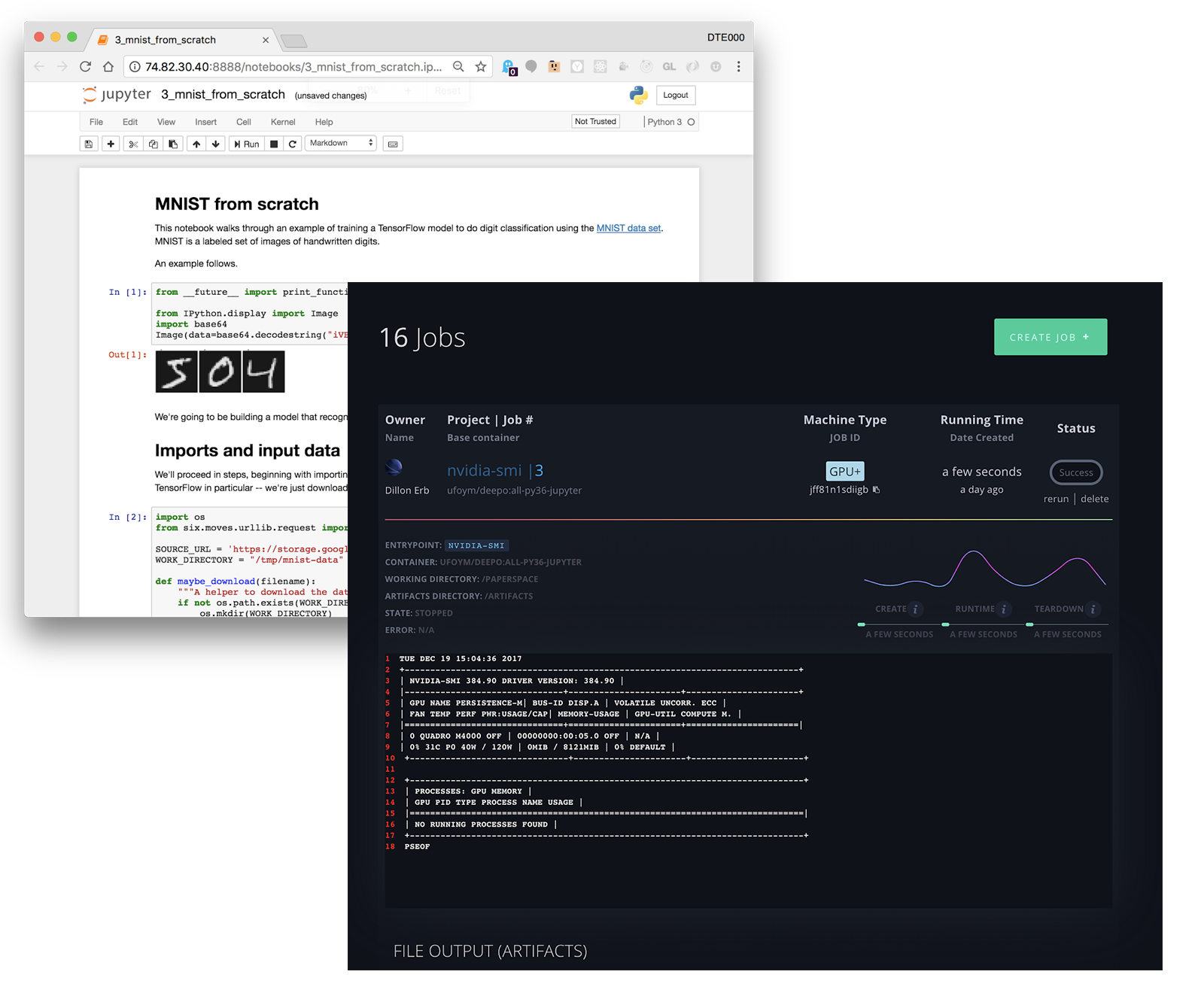The image size is (1204, 1008).
Task: Click the browser address bar URL
Action: 293,67
